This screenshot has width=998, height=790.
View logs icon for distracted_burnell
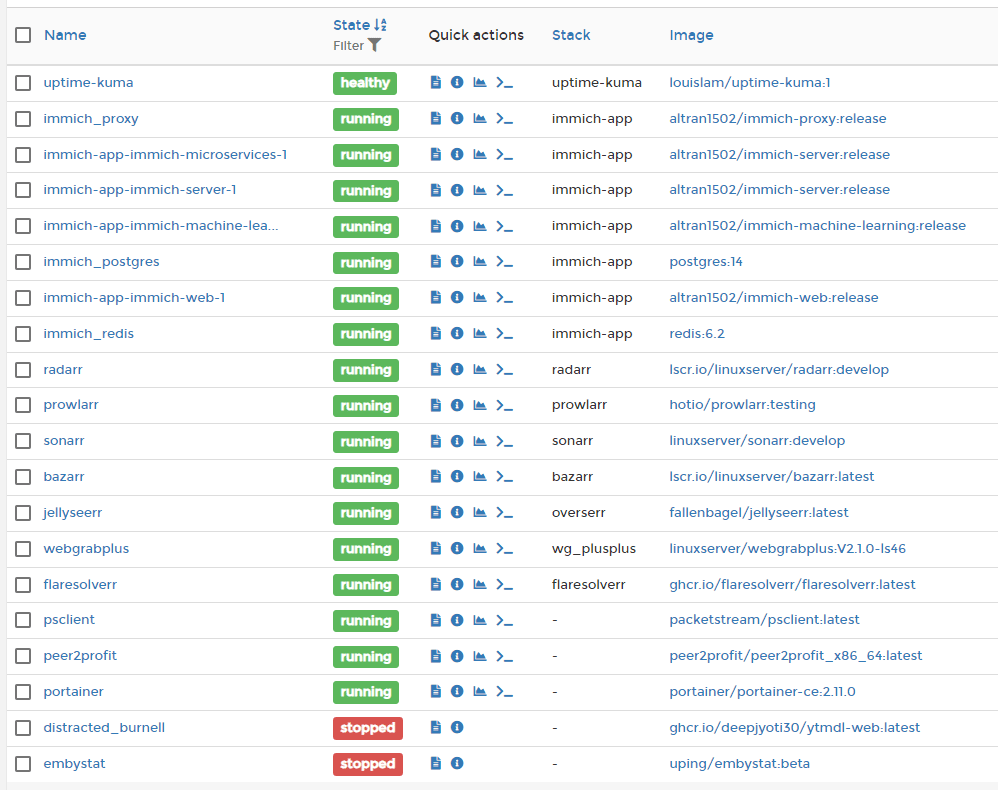(436, 727)
